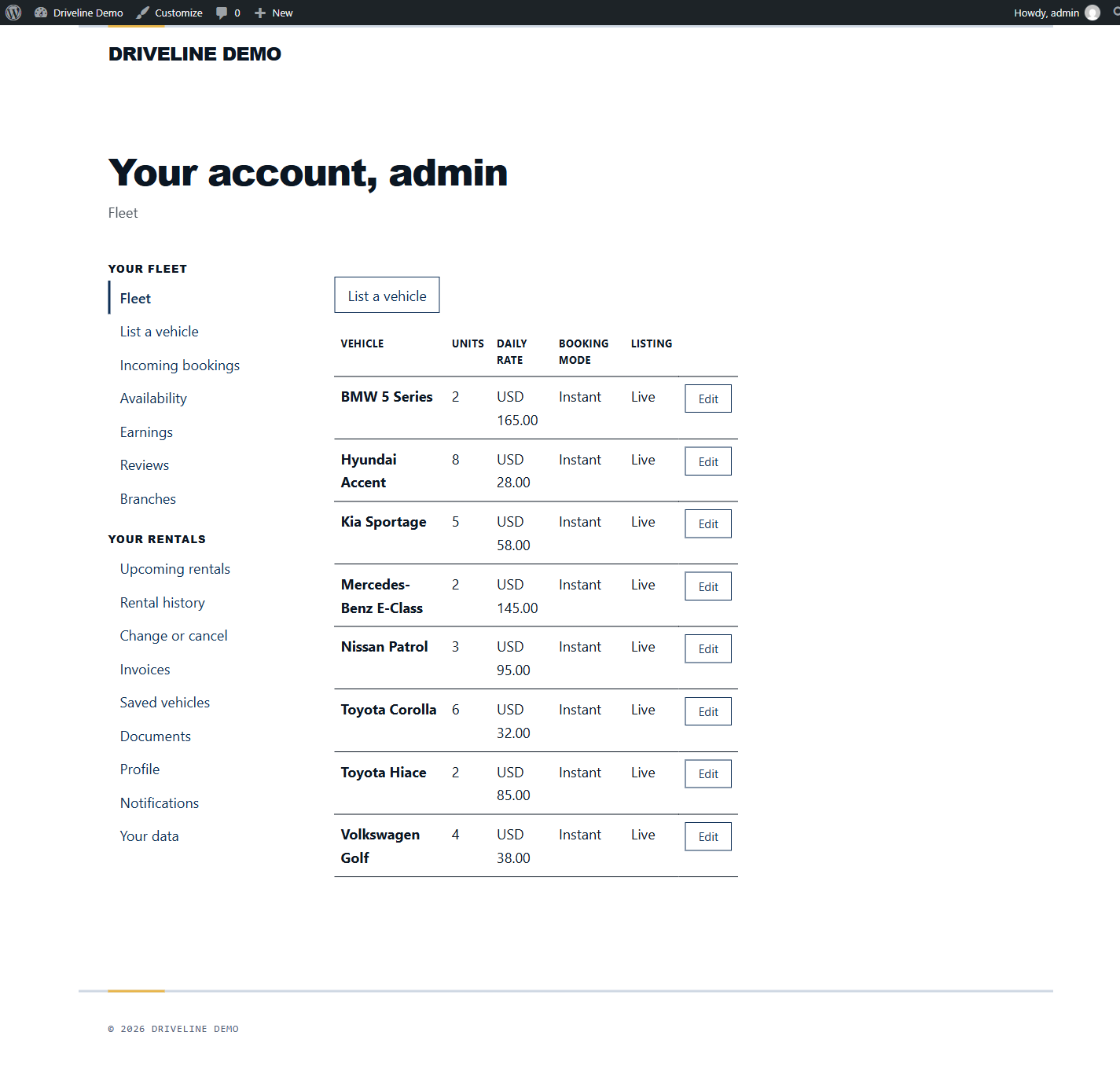This screenshot has width=1120, height=1065.
Task: Click the 2026 DRIVELINE DEMO footer text
Action: click(174, 1029)
